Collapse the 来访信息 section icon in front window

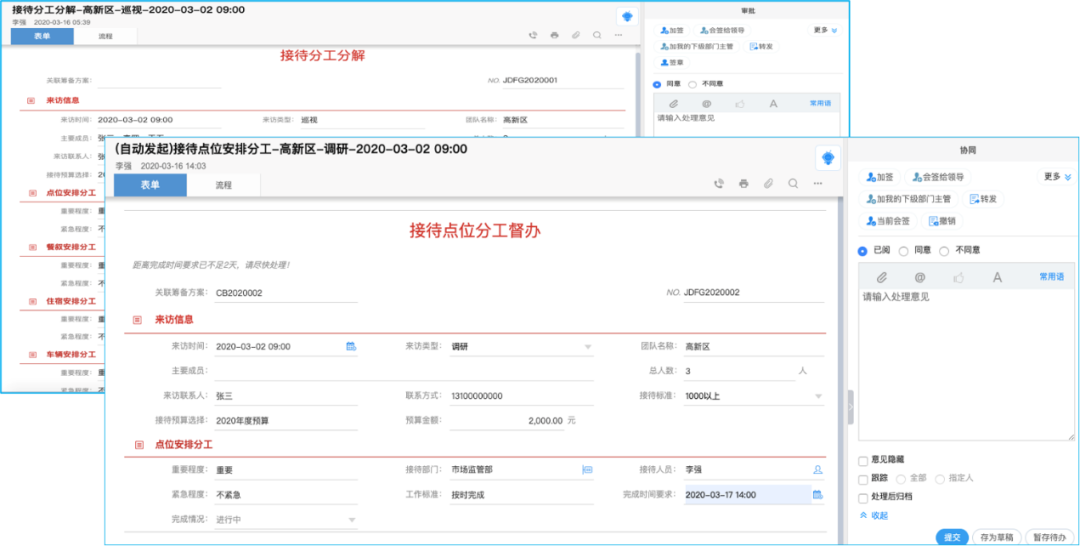coord(137,319)
